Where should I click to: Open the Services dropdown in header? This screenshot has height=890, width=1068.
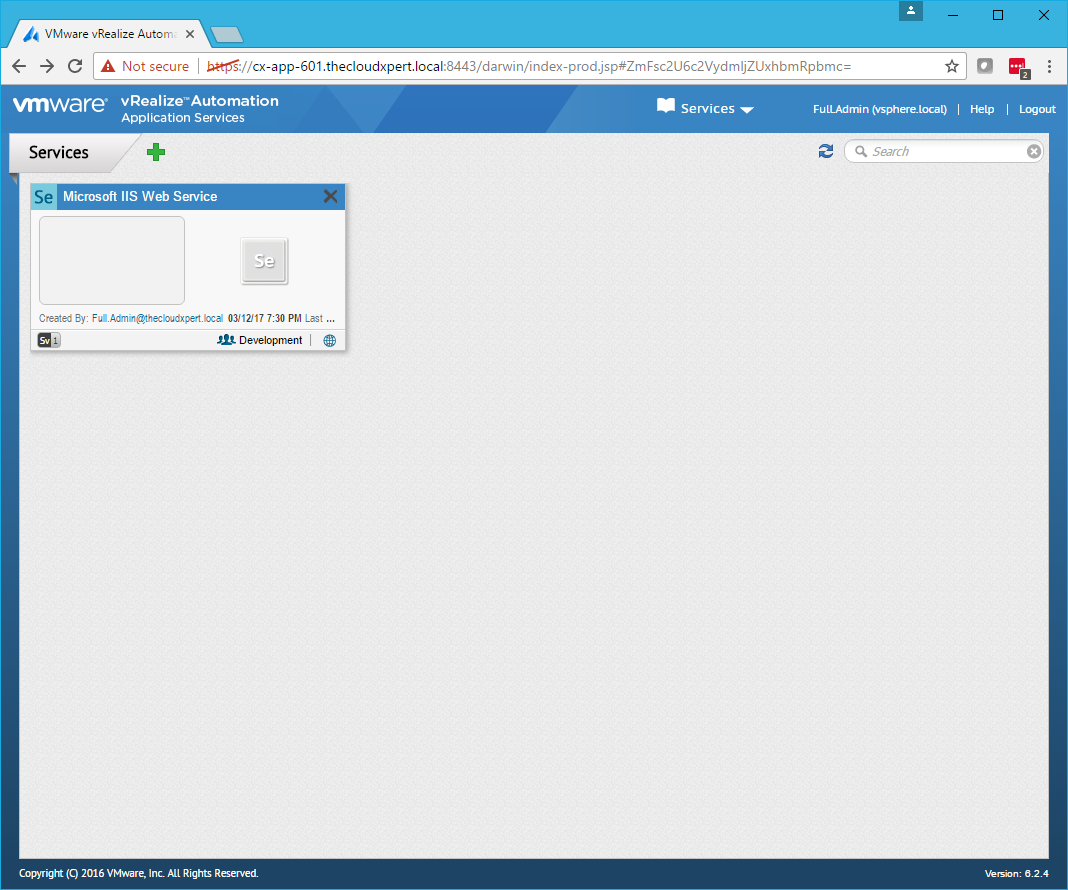click(706, 109)
